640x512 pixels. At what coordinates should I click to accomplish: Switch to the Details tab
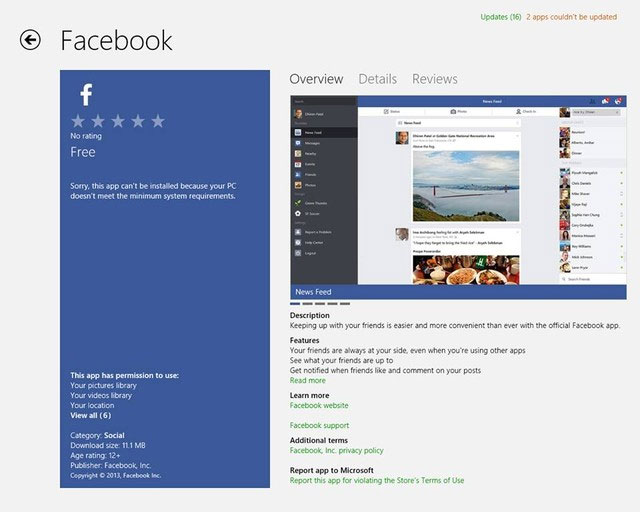pos(378,79)
